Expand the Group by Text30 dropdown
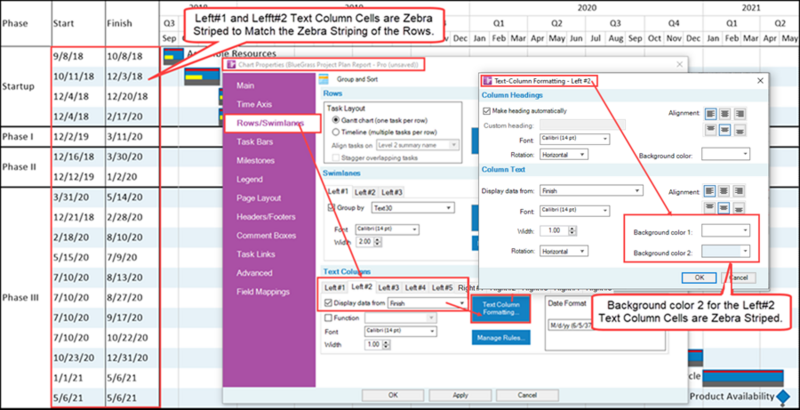The height and width of the screenshot is (410, 800). (x=412, y=208)
